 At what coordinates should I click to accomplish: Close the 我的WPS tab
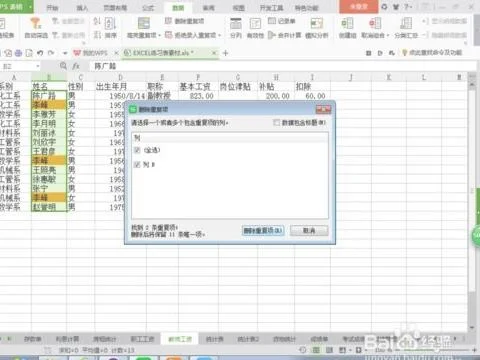(x=116, y=53)
